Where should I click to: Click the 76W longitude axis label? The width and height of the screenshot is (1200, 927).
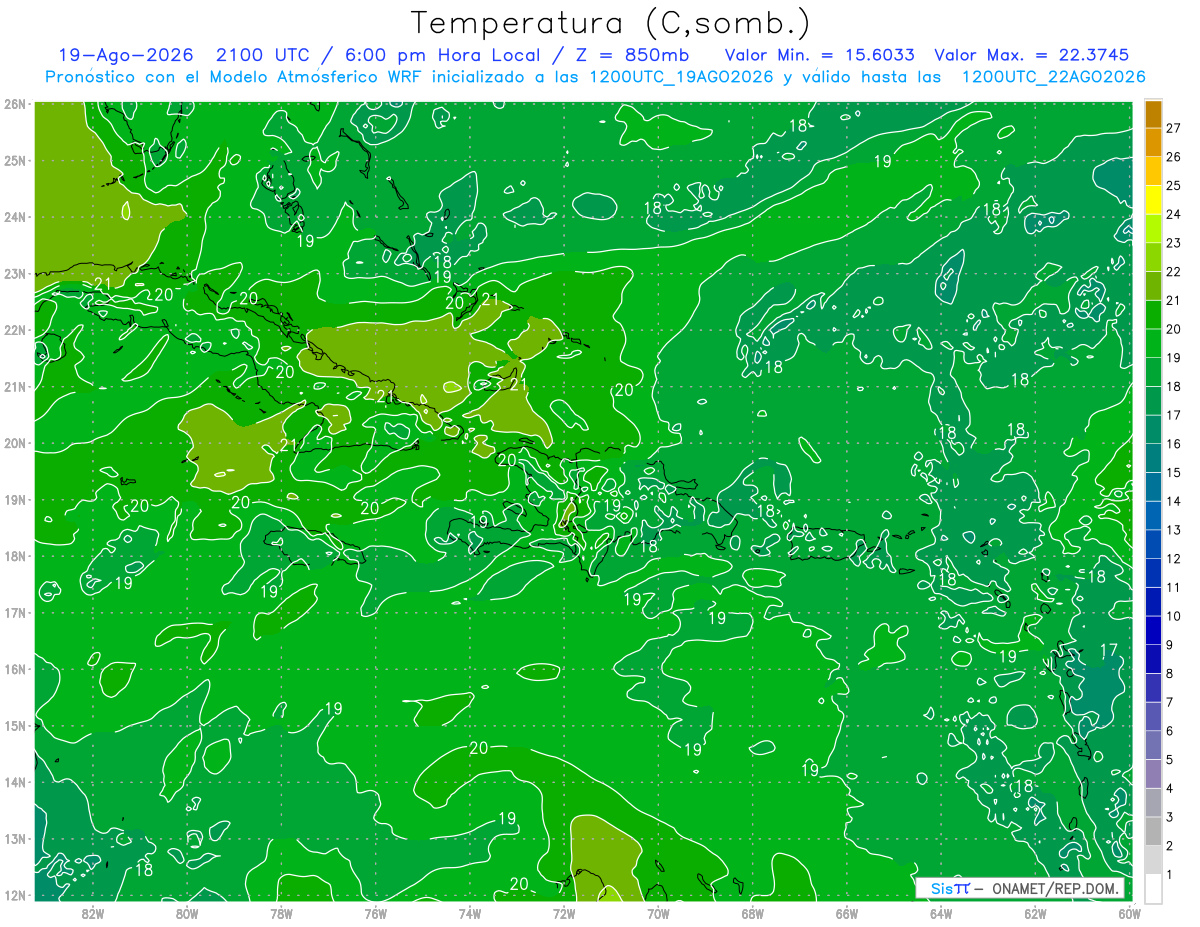(x=376, y=914)
